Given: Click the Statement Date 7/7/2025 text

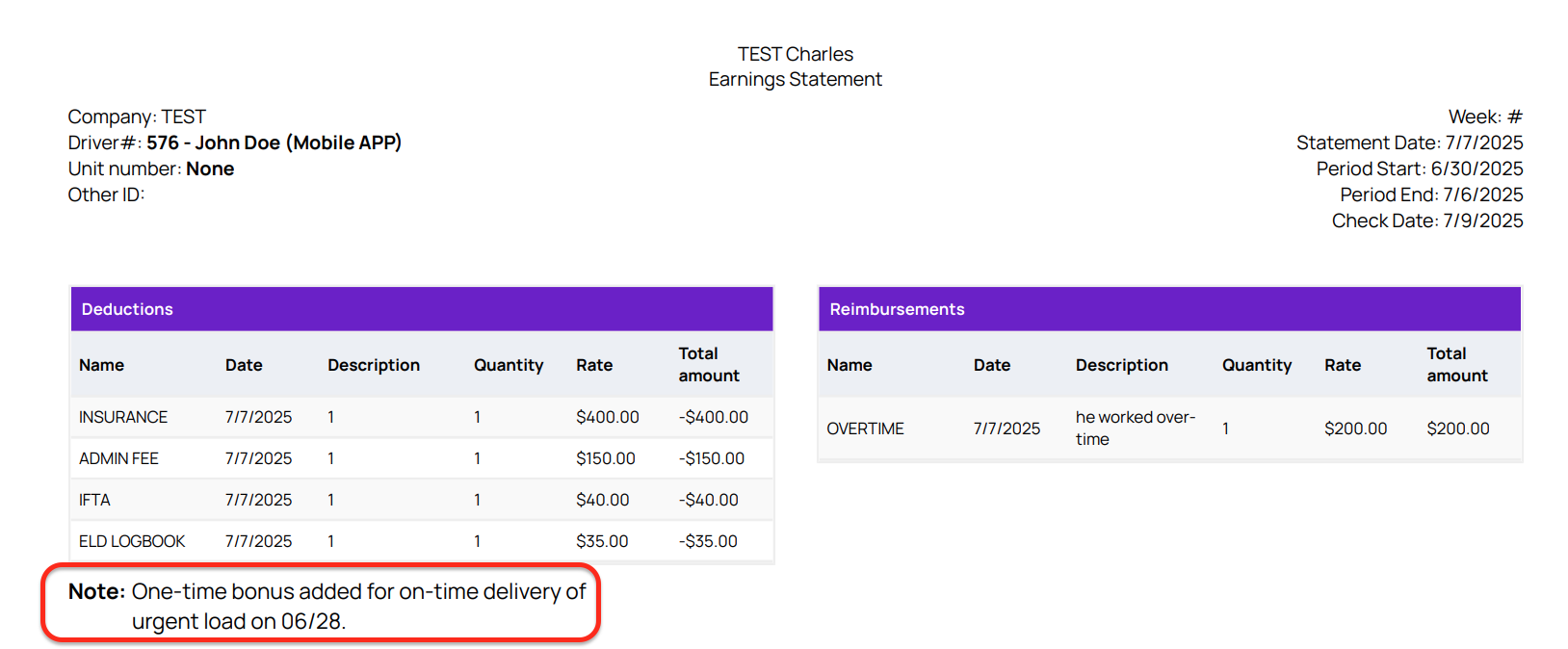Looking at the screenshot, I should [x=1409, y=143].
